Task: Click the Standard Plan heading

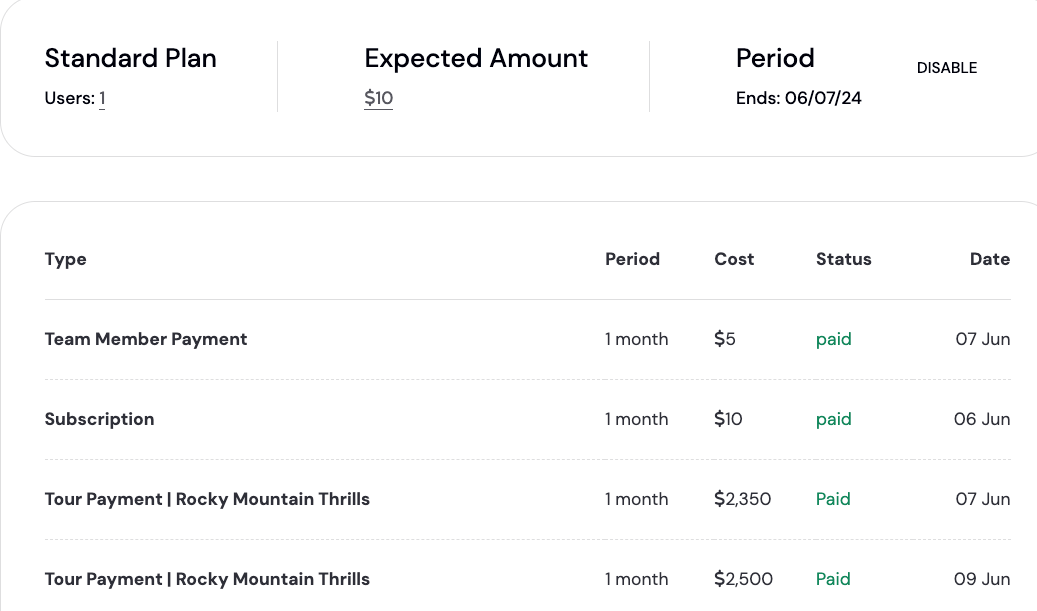Action: (130, 58)
